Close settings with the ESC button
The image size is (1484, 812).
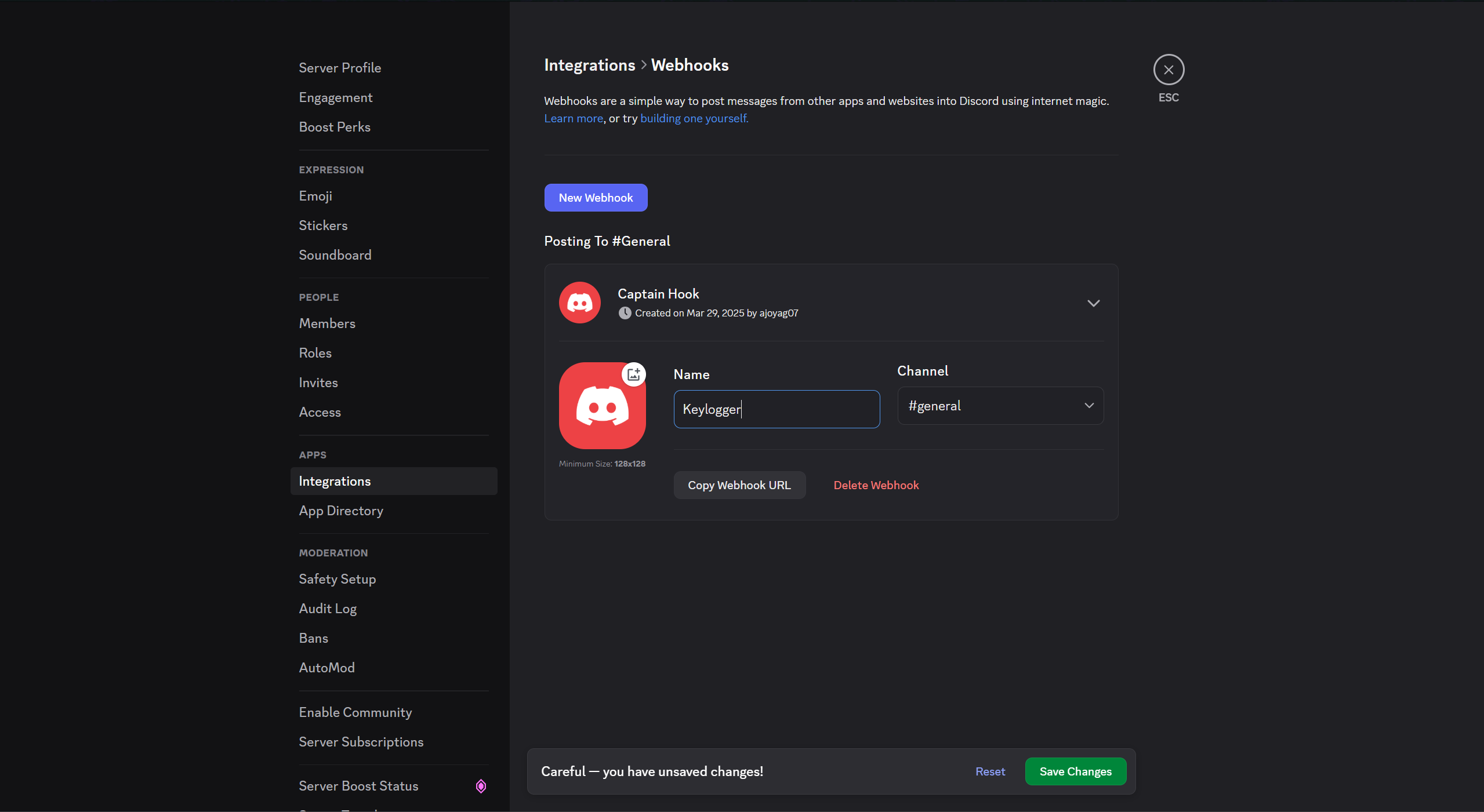point(1169,69)
